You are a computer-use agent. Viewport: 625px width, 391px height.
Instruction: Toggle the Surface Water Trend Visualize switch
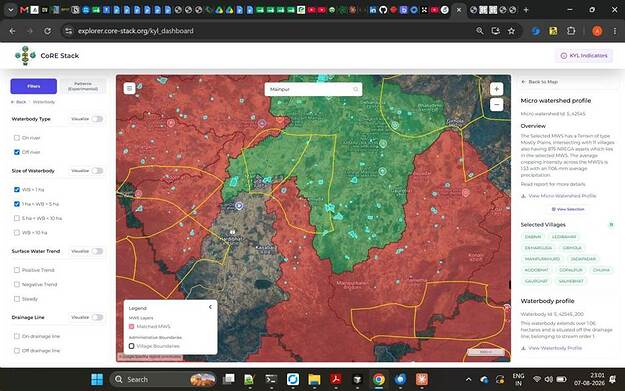point(97,251)
